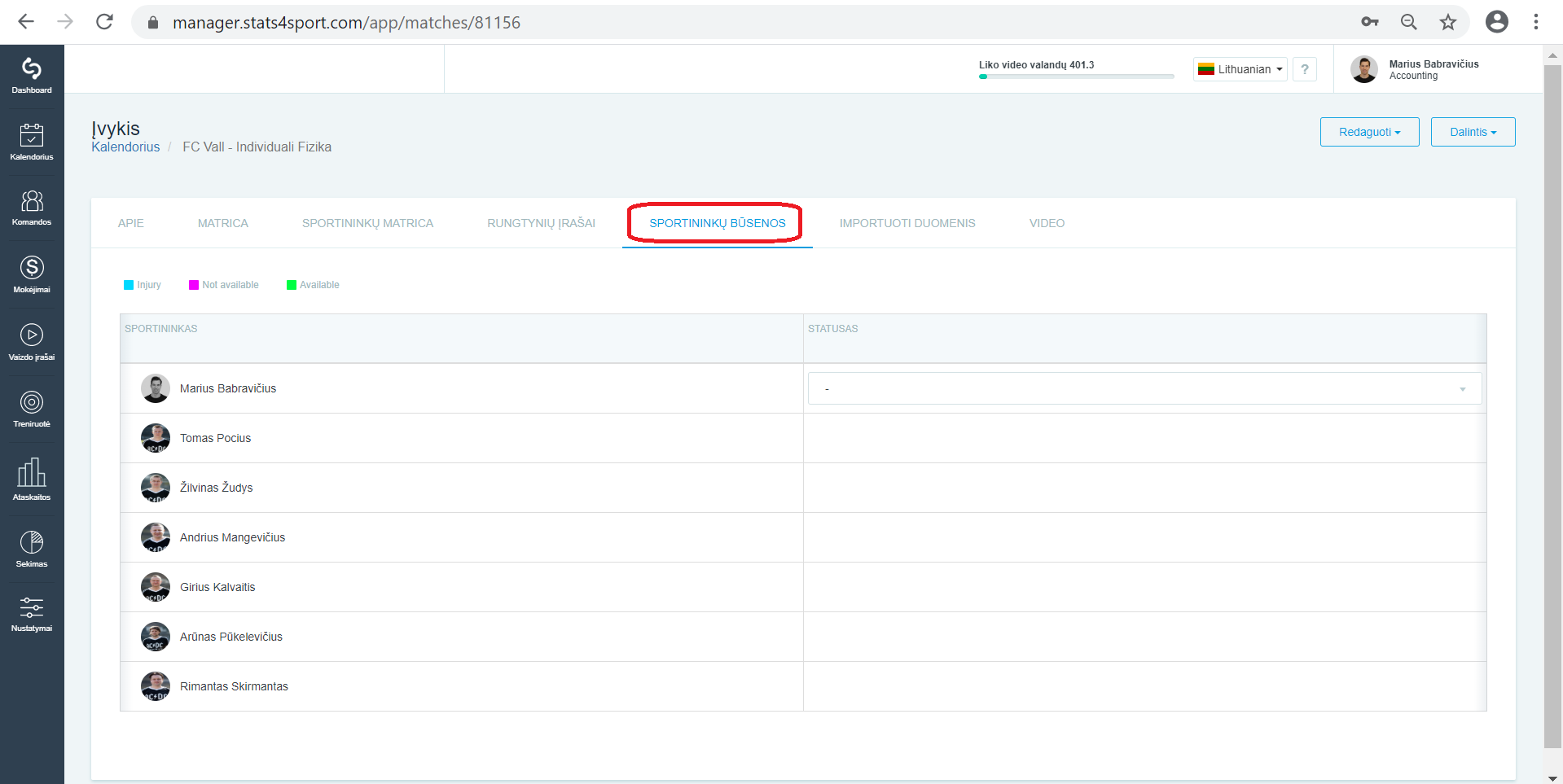Switch to the RUNGTYNIŲ ĮRAŠAI tab
This screenshot has width=1563, height=784.
click(x=541, y=223)
